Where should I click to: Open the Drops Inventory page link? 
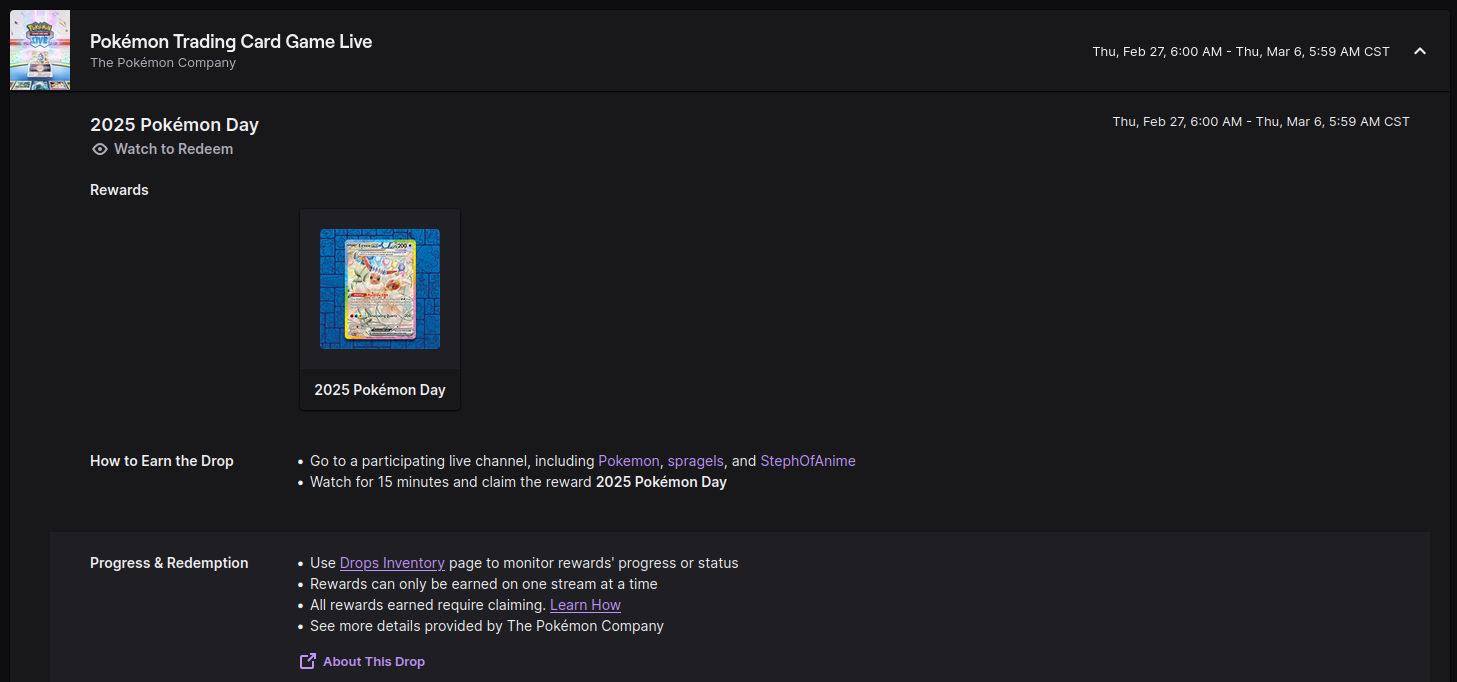point(392,563)
